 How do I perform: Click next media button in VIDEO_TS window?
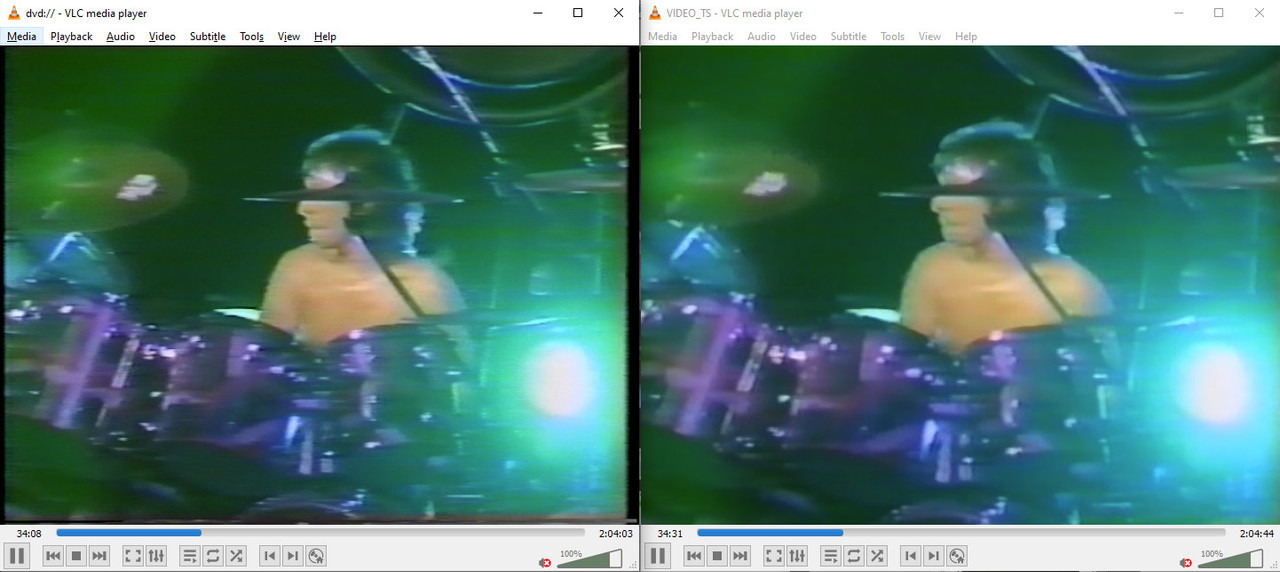pyautogui.click(x=740, y=556)
